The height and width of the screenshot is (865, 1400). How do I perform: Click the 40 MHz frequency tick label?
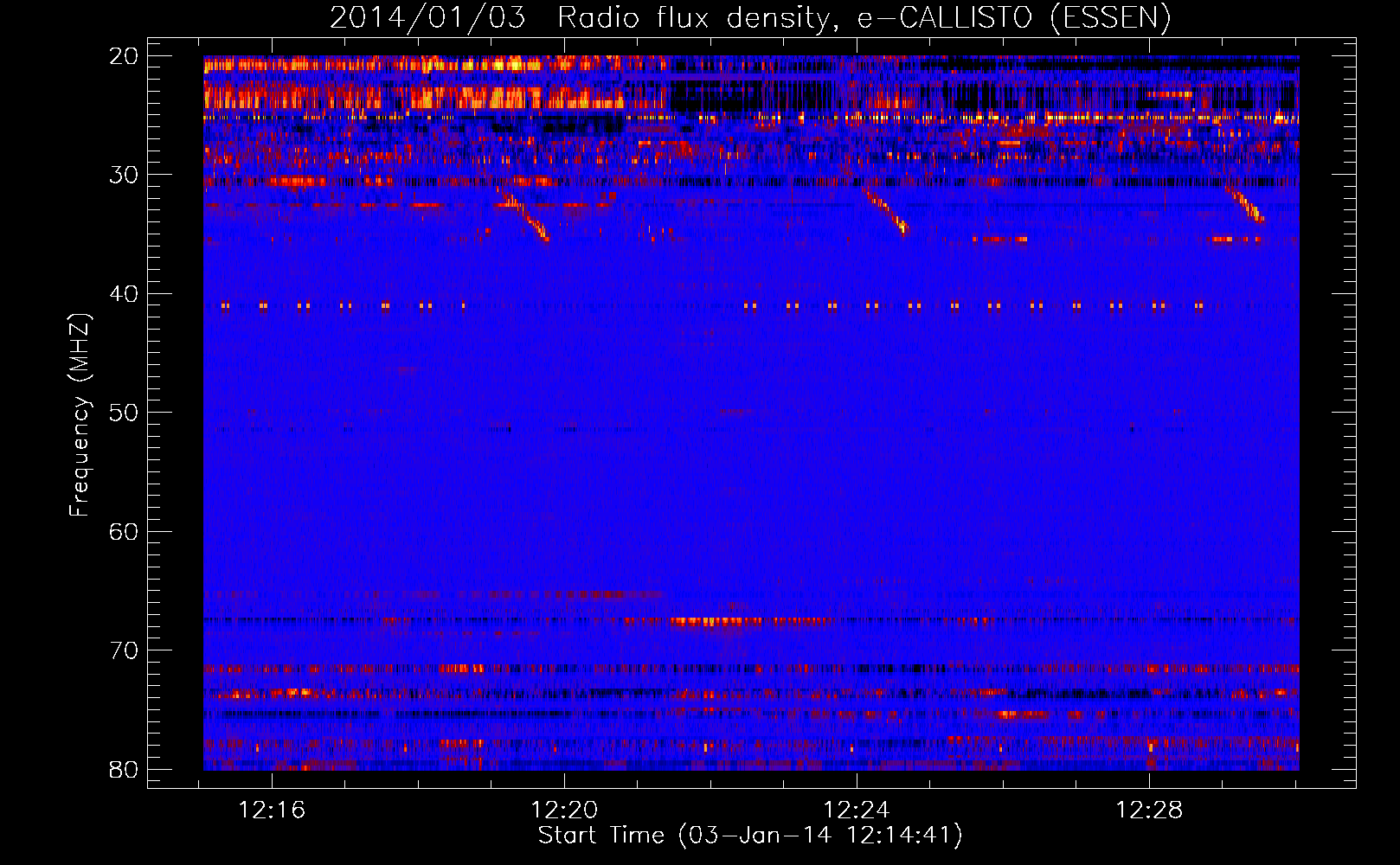point(124,294)
